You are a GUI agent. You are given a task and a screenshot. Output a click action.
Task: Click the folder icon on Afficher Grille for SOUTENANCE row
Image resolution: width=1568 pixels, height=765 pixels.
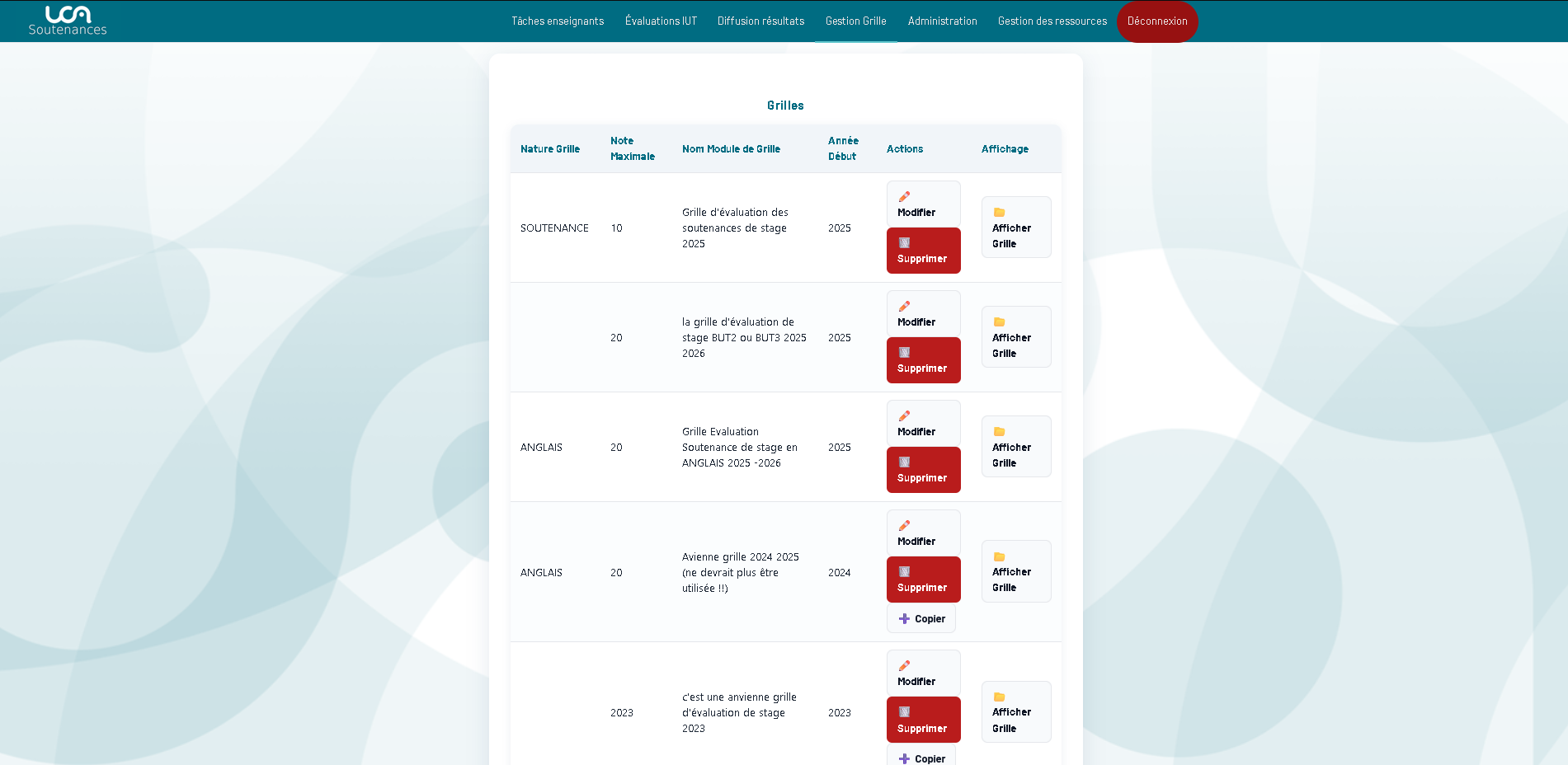pos(1001,212)
